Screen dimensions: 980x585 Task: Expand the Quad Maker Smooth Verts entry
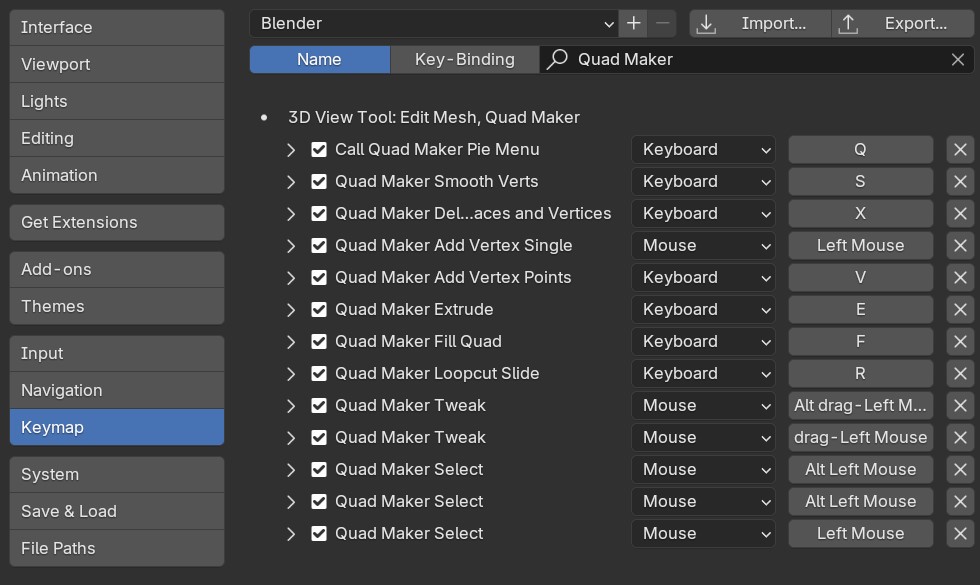click(291, 181)
